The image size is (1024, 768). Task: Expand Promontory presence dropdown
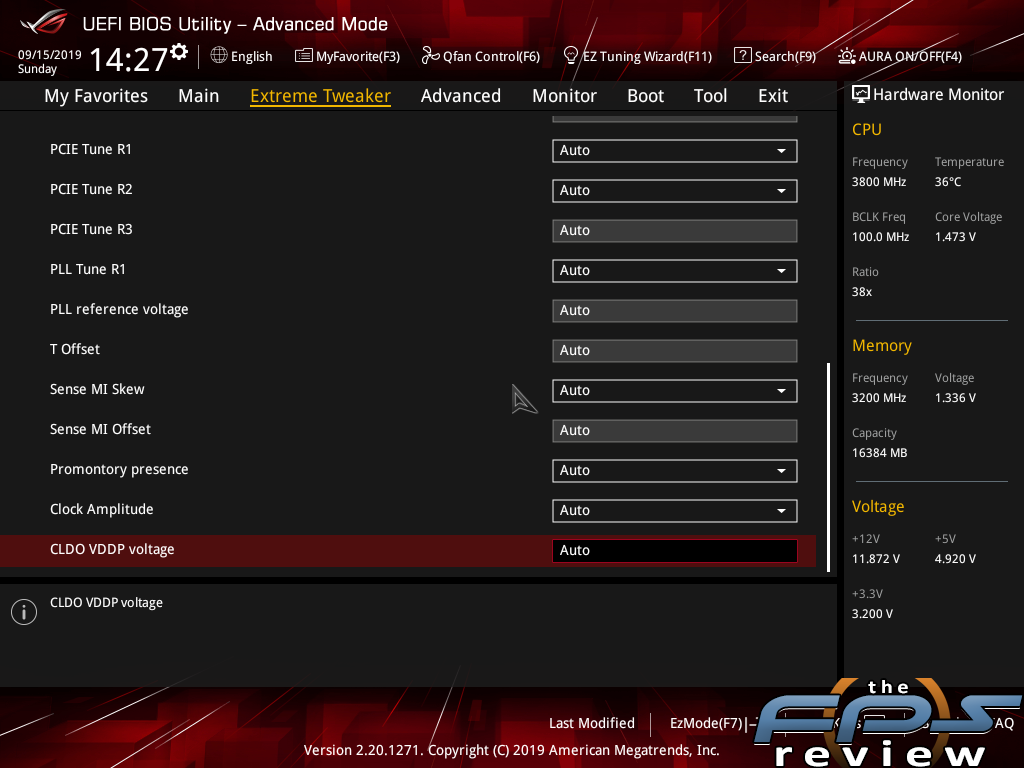pos(675,471)
